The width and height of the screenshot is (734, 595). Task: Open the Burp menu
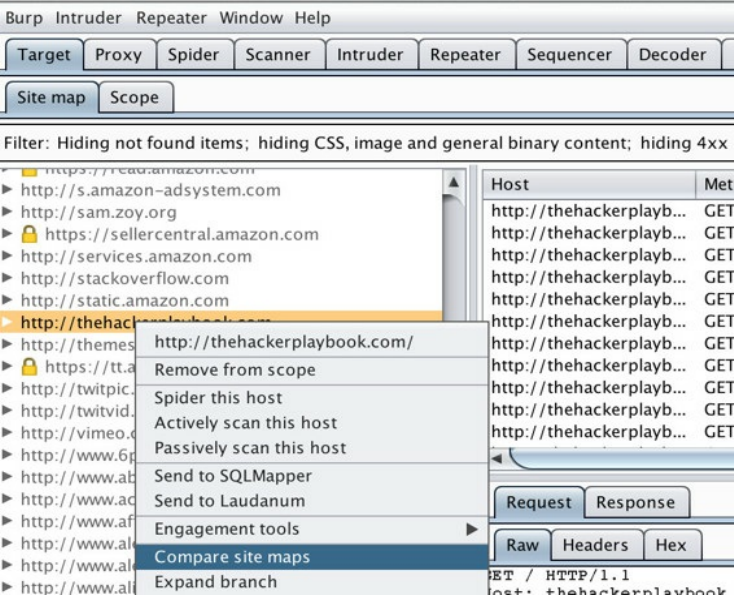pyautogui.click(x=24, y=18)
